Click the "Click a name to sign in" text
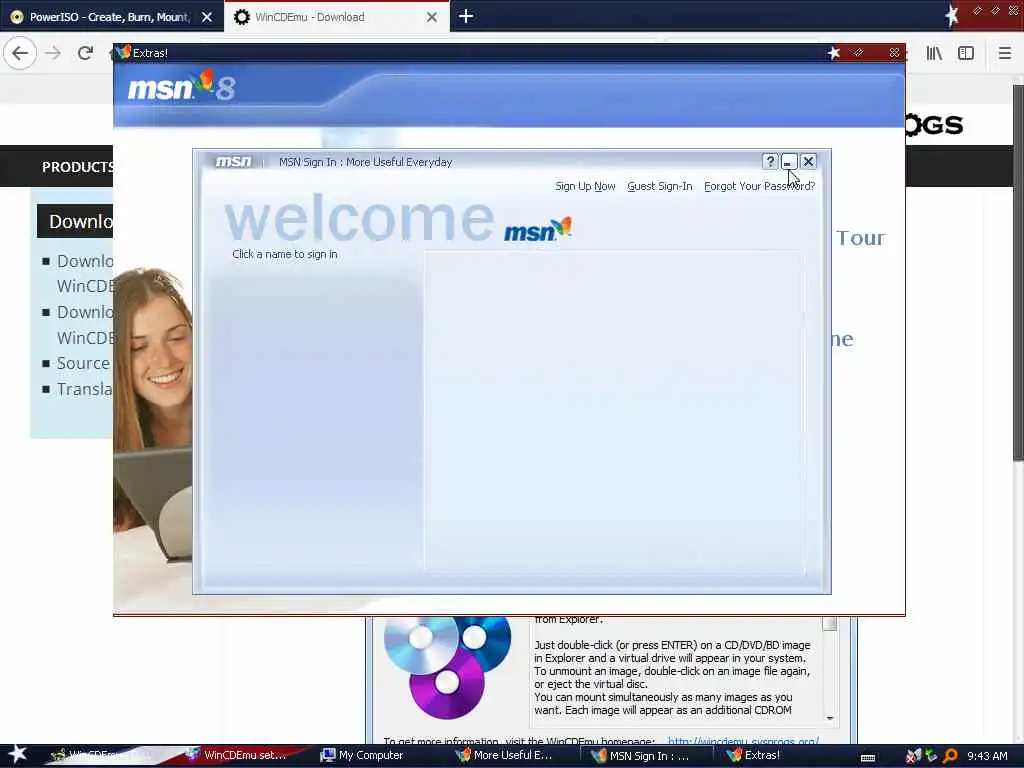The width and height of the screenshot is (1024, 768). coord(285,254)
